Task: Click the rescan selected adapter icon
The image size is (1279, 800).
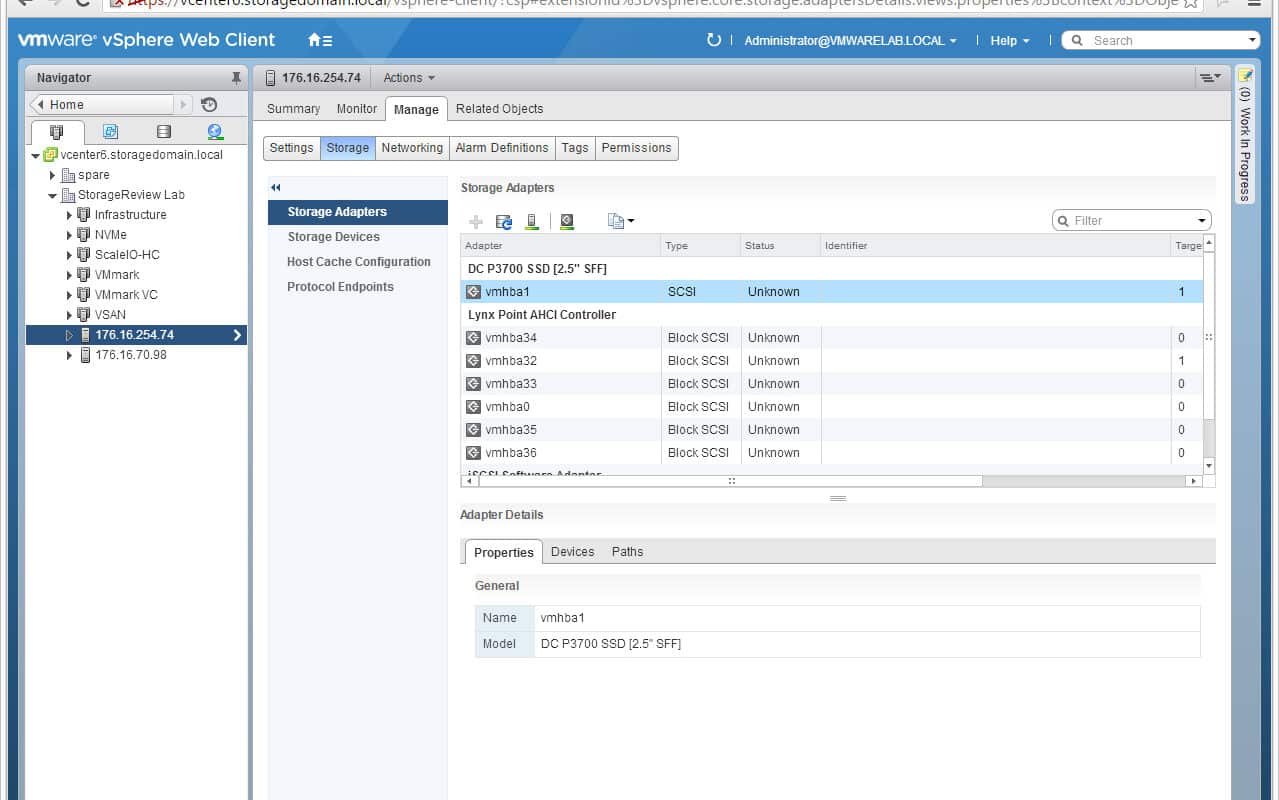Action: click(x=567, y=221)
